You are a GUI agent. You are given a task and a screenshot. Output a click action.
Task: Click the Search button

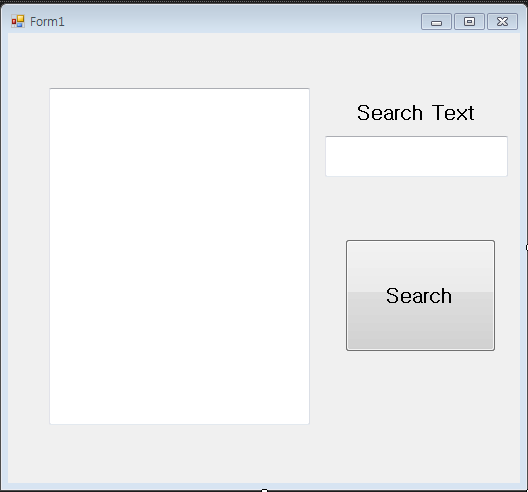[x=420, y=295]
